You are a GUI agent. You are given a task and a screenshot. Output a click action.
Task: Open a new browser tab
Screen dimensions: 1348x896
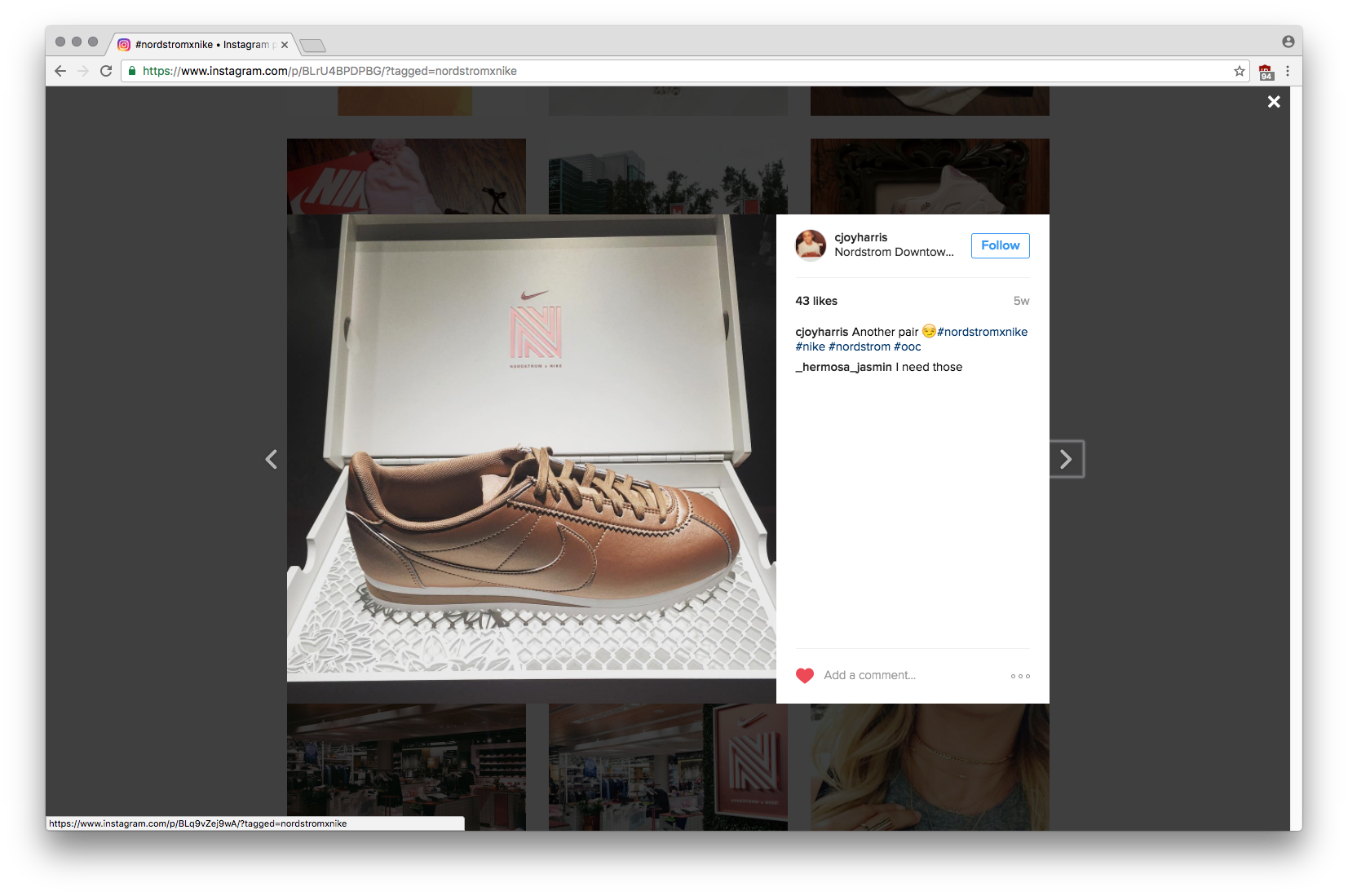313,46
